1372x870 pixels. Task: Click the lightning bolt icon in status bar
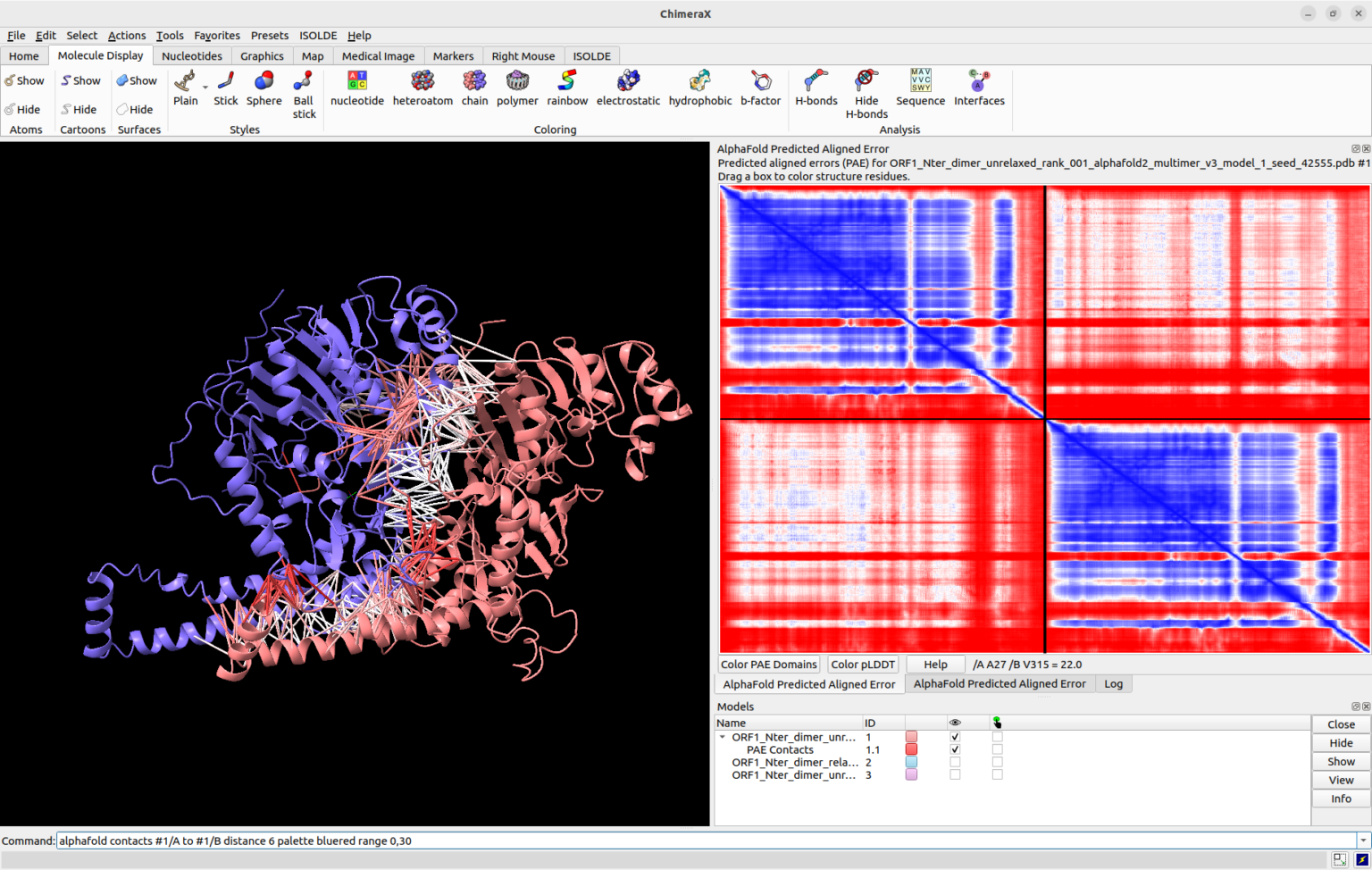tap(1362, 859)
